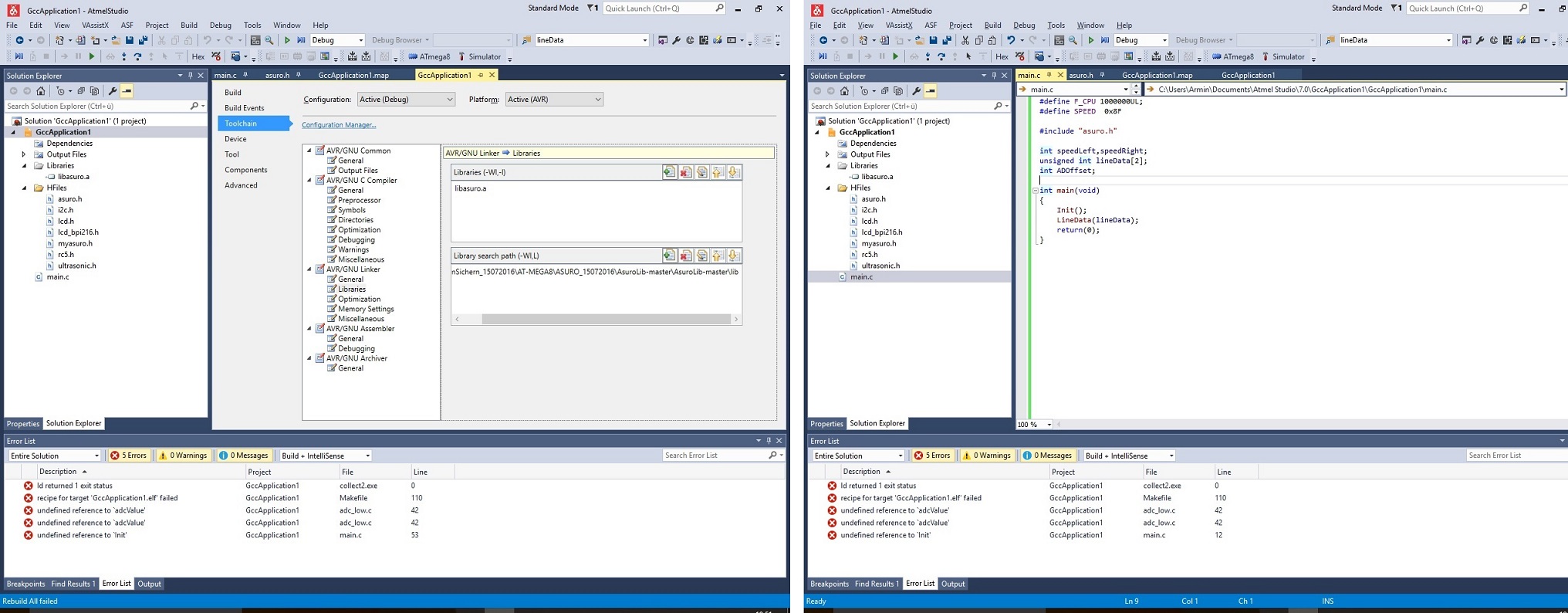1568x613 pixels.
Task: Toggle 0 Messages filter below Toolchain page
Action: 244,456
